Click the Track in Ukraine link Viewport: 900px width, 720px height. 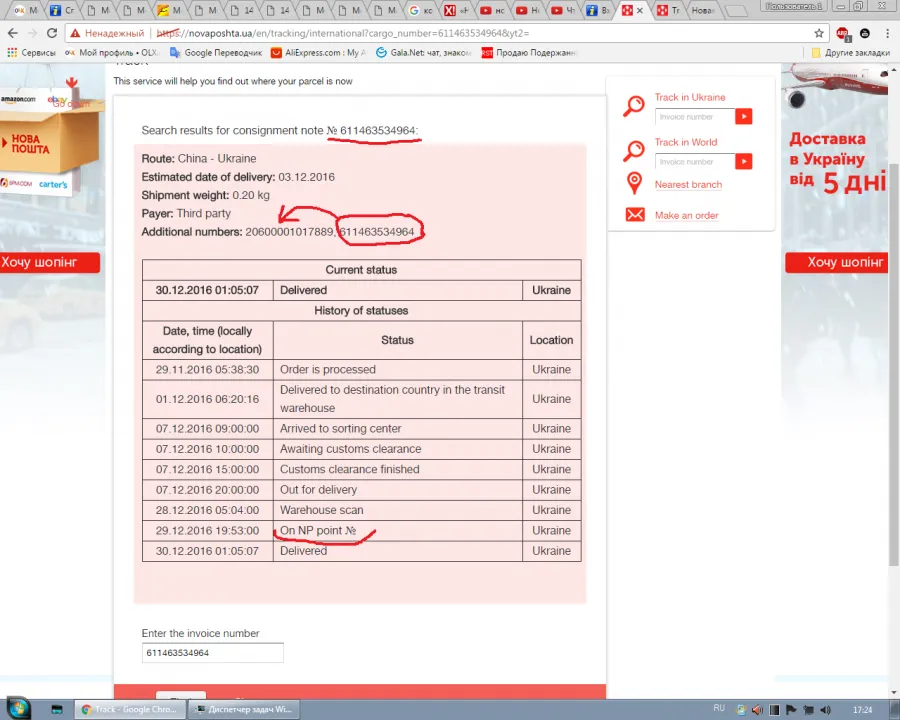tap(689, 97)
